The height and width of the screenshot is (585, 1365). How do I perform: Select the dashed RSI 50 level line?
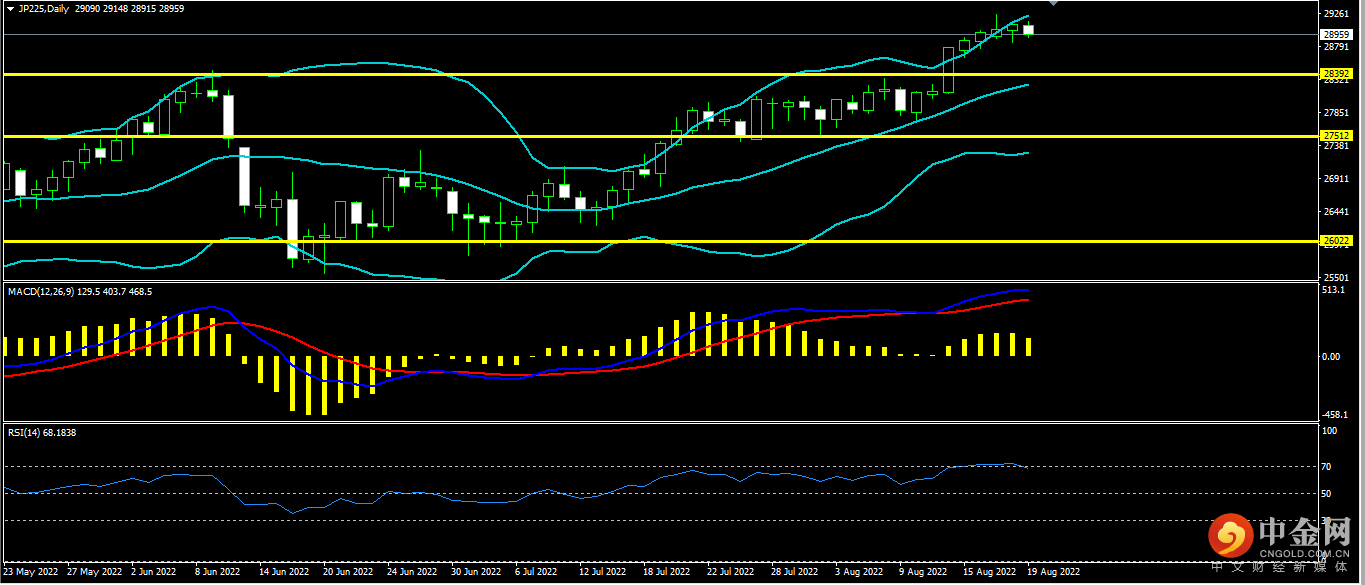click(x=660, y=493)
